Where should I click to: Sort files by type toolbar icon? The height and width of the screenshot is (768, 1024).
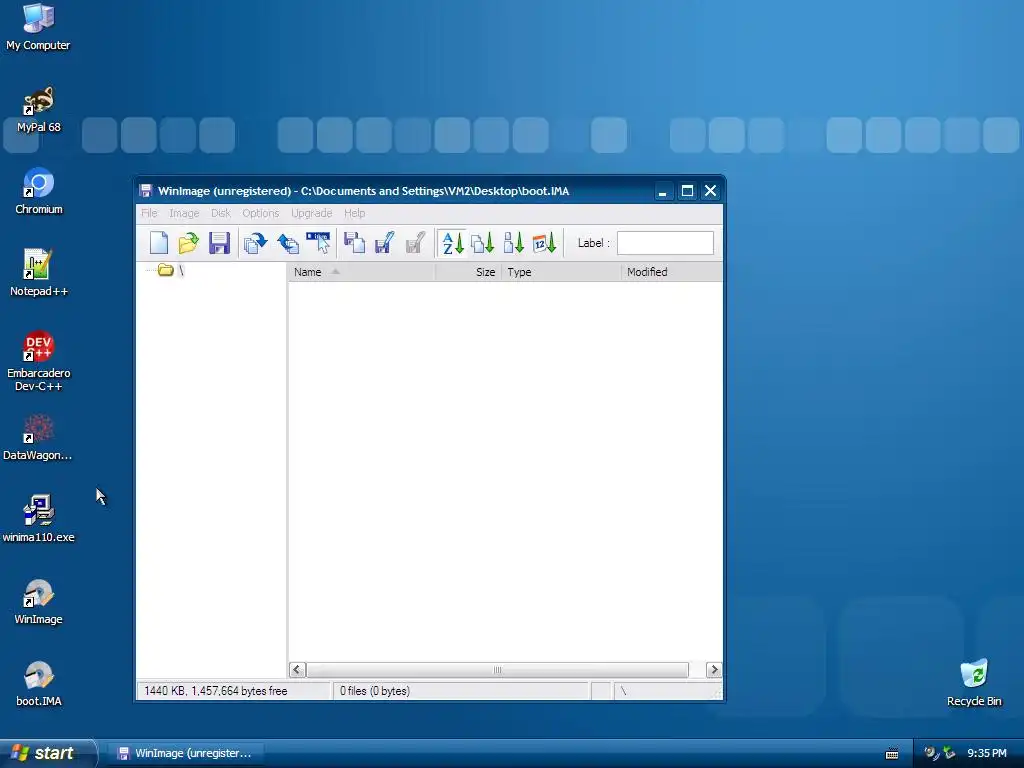483,243
